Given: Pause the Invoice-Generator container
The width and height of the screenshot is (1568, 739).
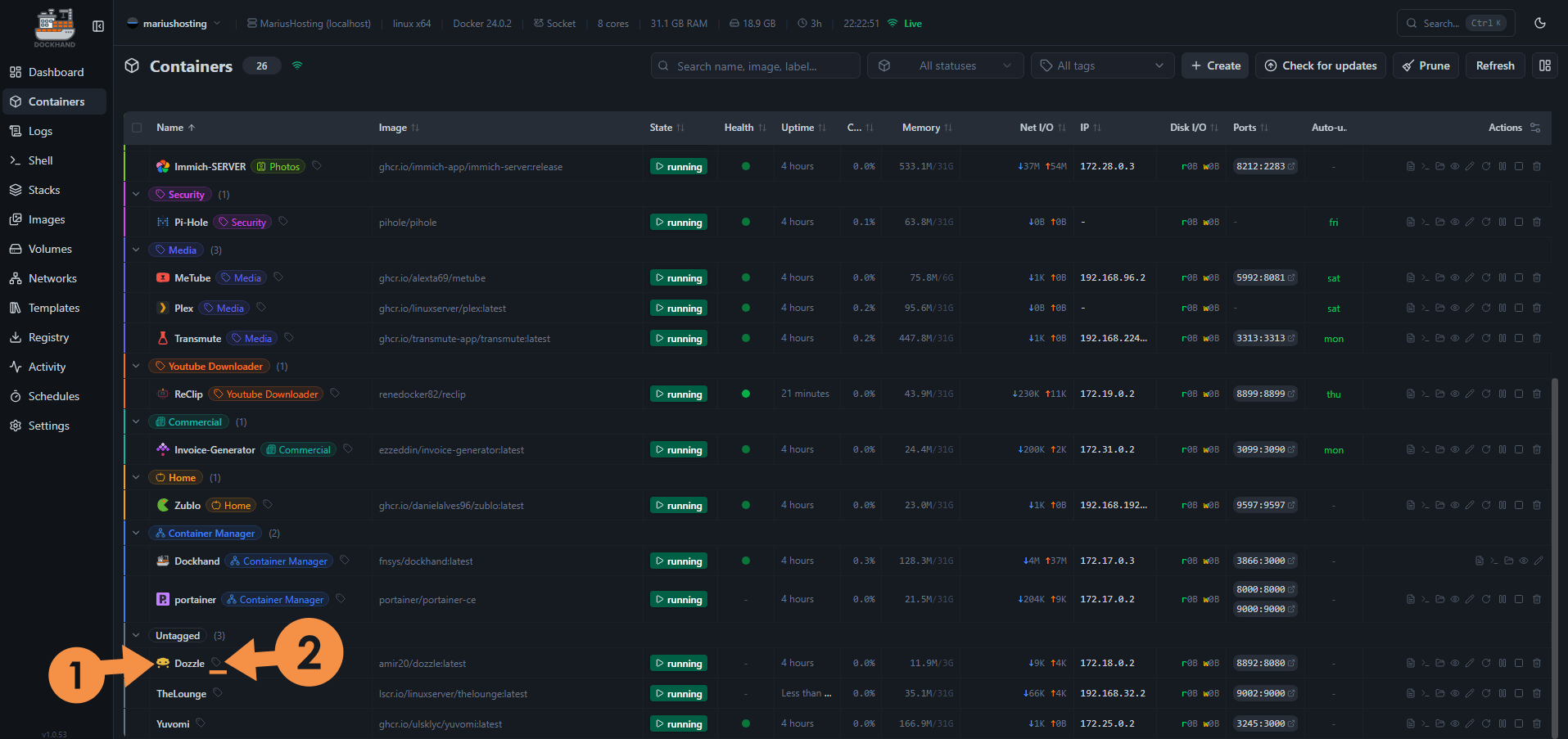Looking at the screenshot, I should tap(1502, 449).
